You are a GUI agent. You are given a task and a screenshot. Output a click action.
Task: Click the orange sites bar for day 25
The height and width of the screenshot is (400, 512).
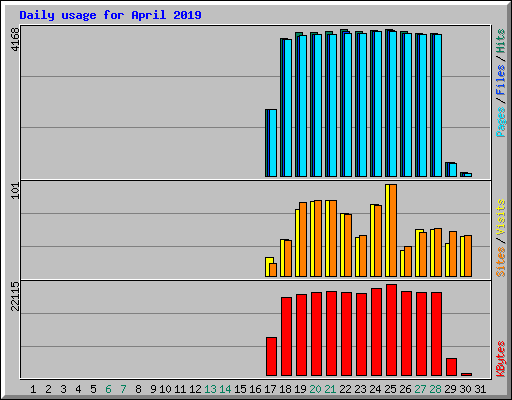393,230
